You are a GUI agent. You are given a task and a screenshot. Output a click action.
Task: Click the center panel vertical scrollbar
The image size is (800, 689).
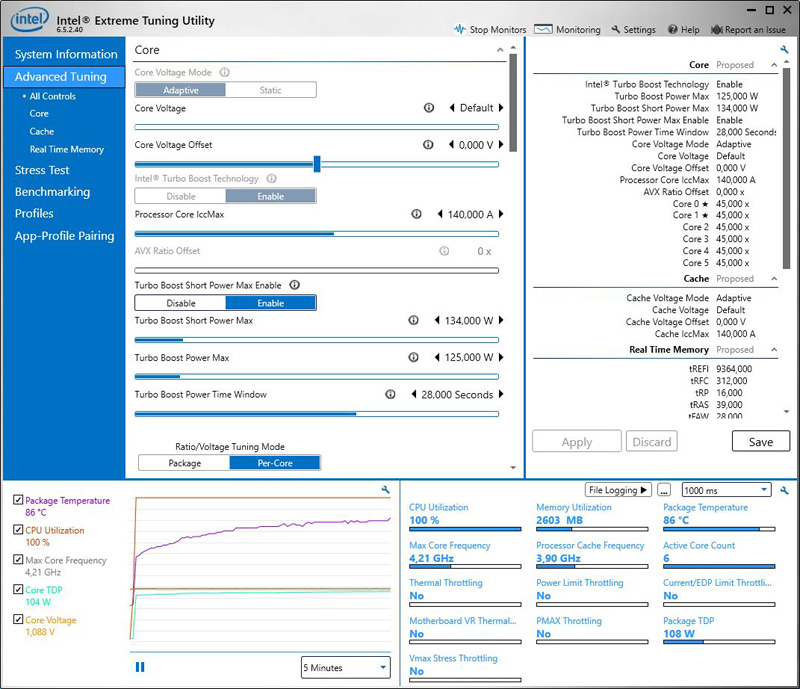[513, 103]
